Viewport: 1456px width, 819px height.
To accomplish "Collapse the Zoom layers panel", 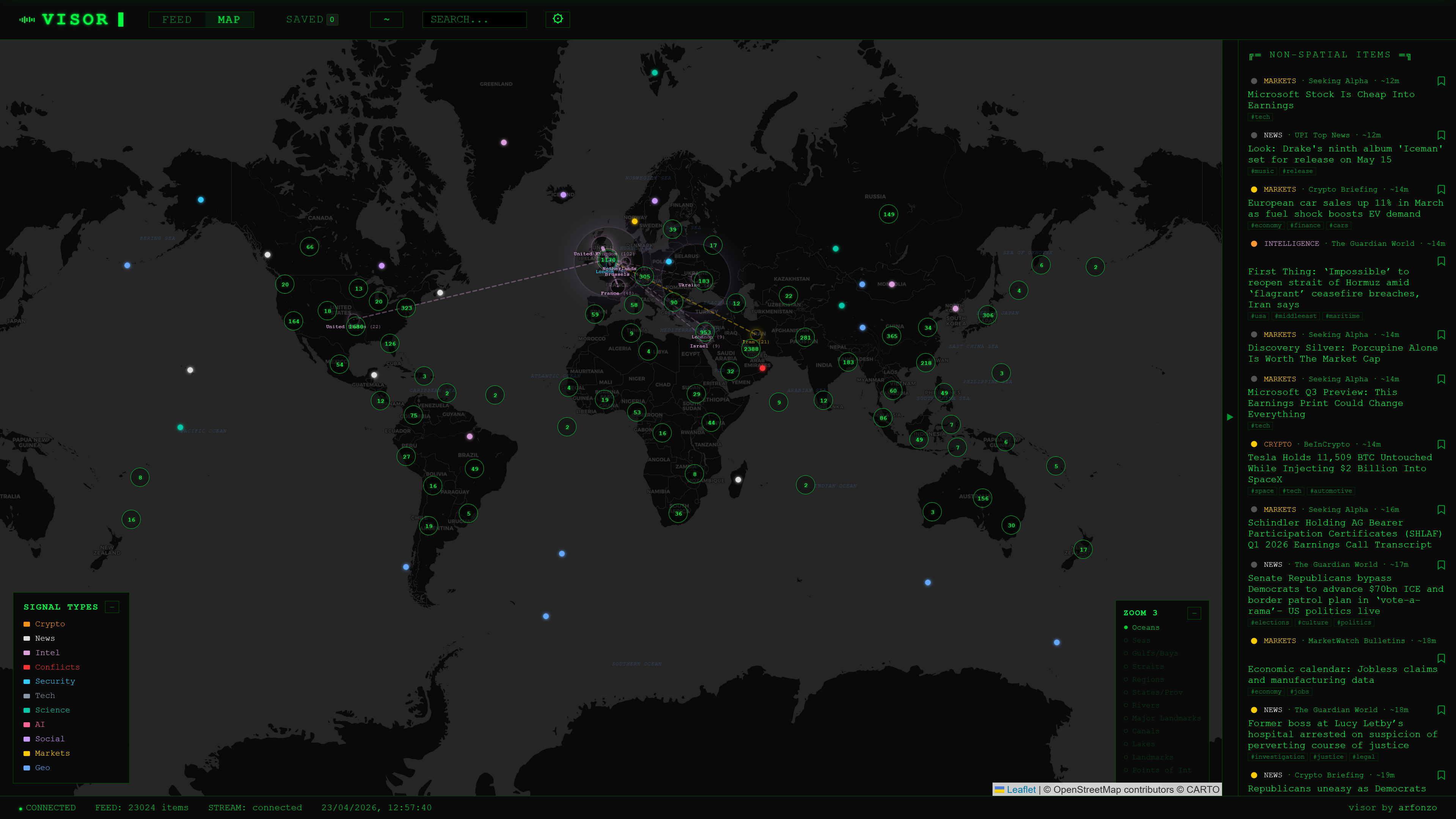I will [1194, 613].
